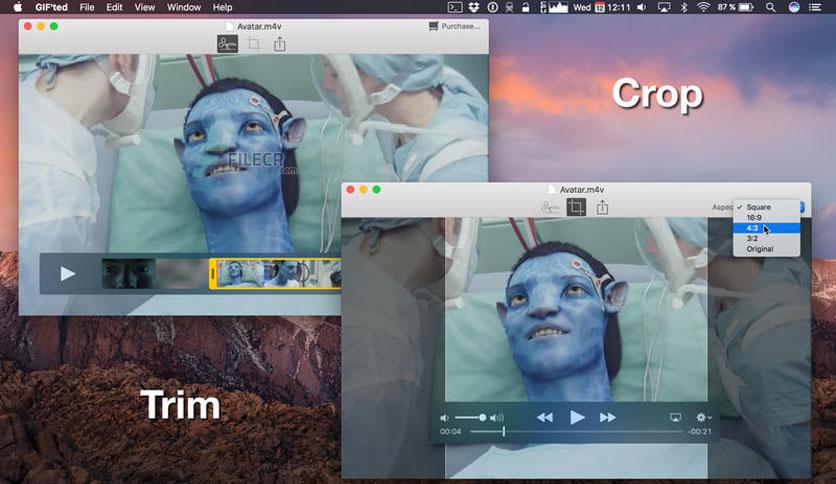Open the Help menu
Image resolution: width=836 pixels, height=484 pixels.
point(222,7)
